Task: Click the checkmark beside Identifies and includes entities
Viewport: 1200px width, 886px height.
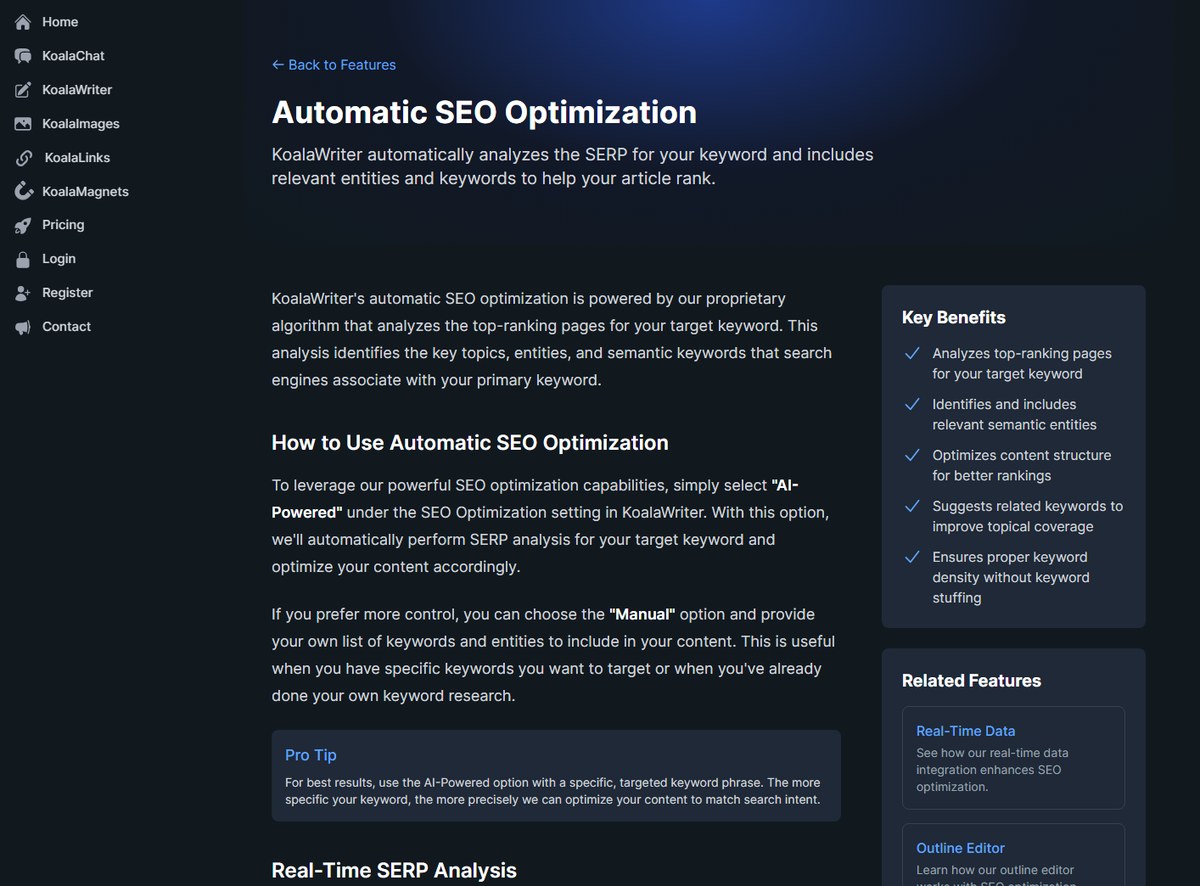Action: 912,404
